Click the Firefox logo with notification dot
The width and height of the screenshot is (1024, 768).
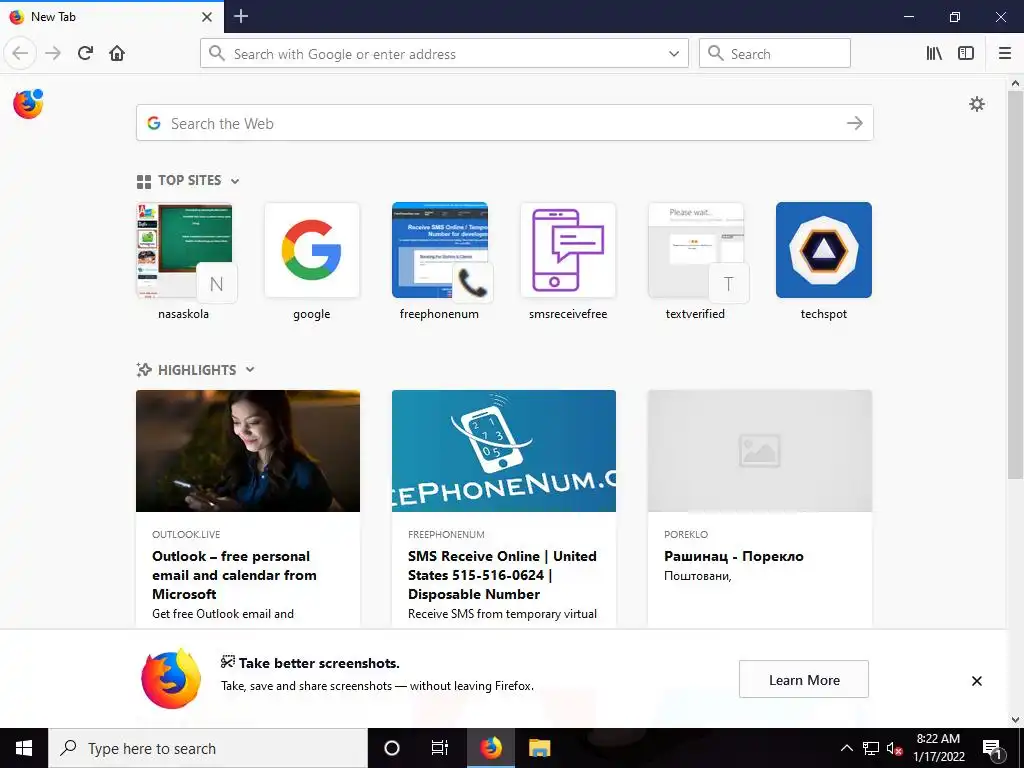[28, 104]
